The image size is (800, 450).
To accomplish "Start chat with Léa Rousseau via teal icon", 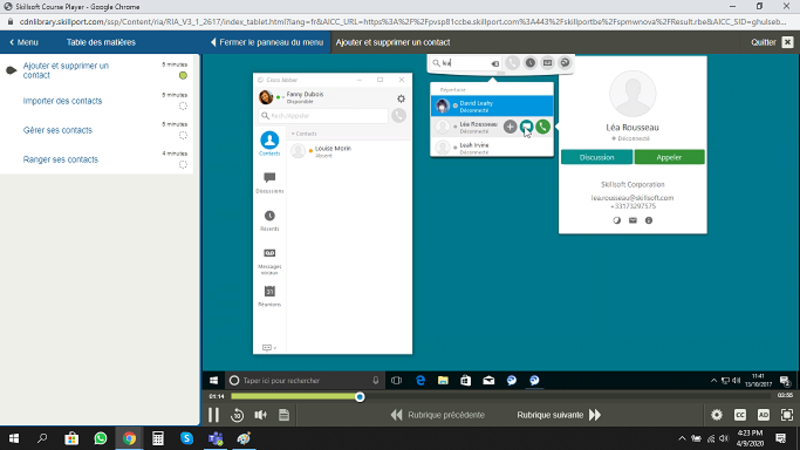I will 526,127.
